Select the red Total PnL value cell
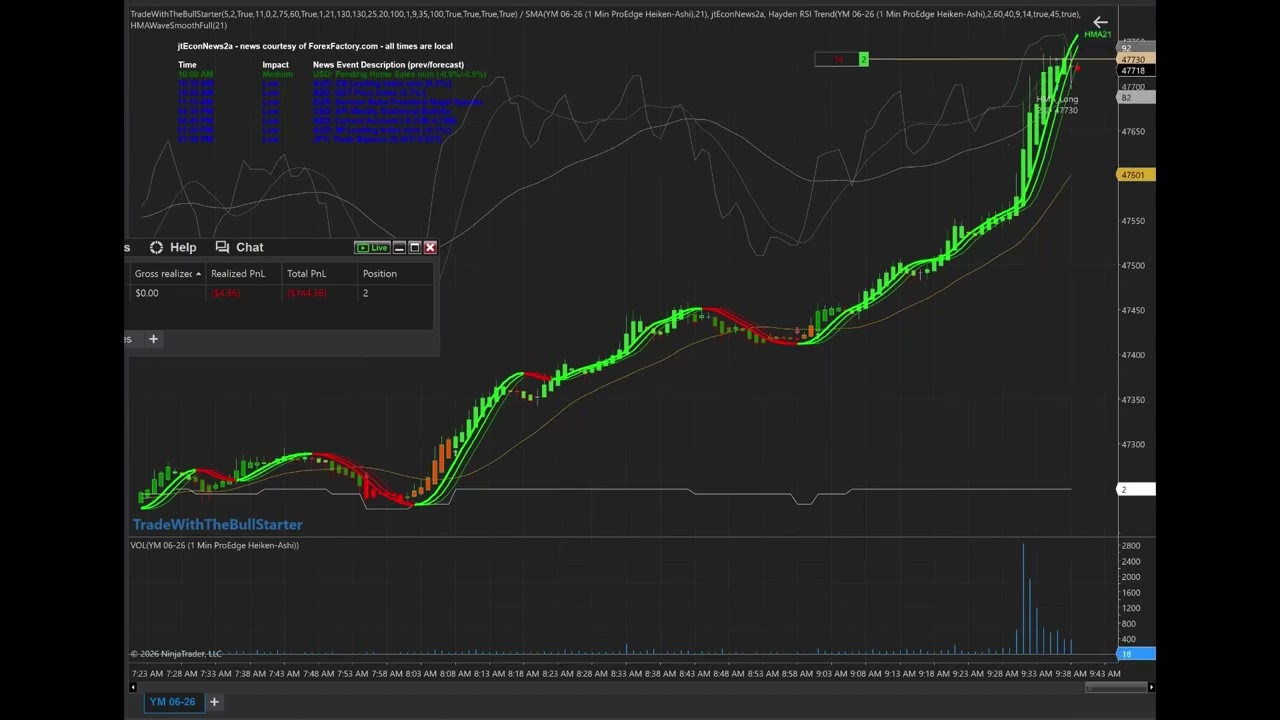The width and height of the screenshot is (1280, 720). tap(320, 293)
